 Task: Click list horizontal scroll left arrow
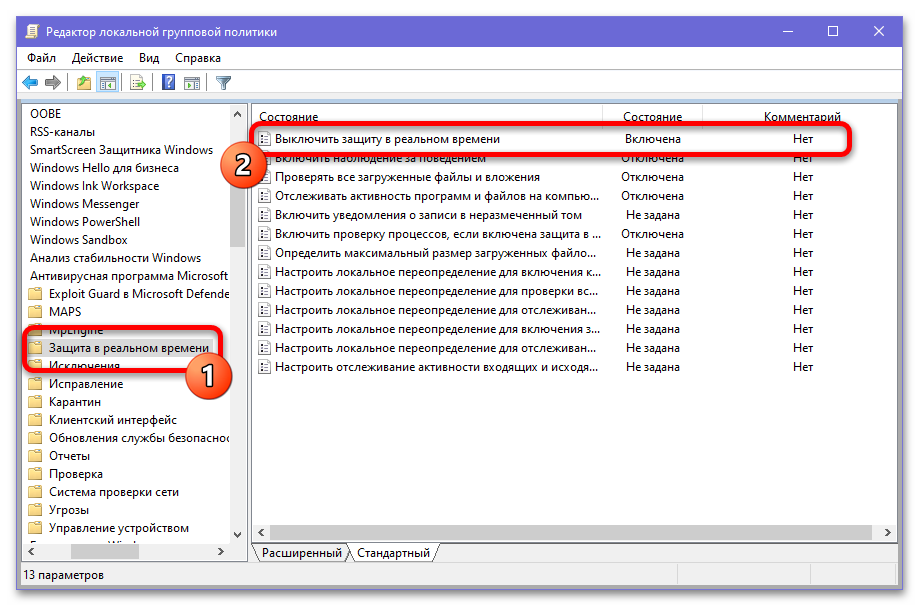[261, 532]
